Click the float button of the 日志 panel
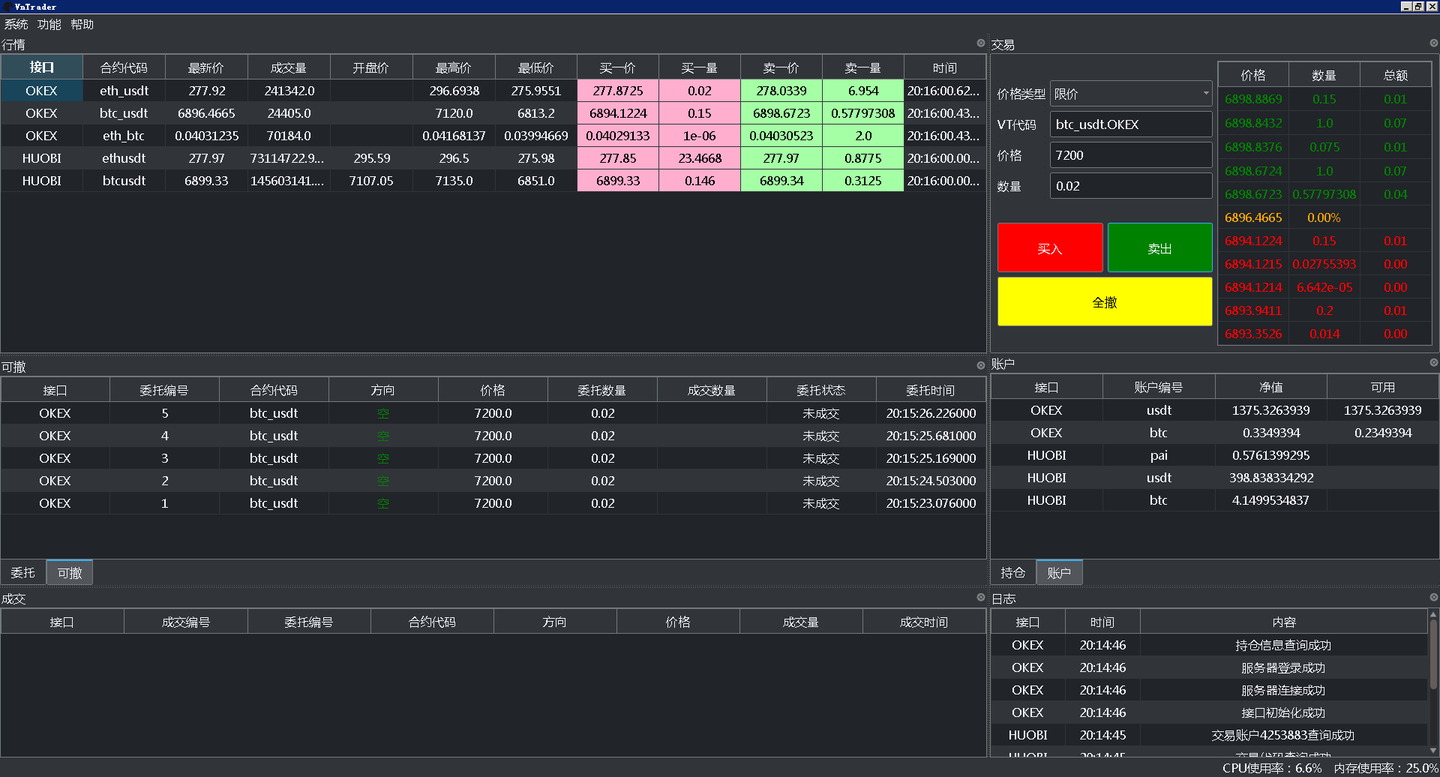Image resolution: width=1440 pixels, height=777 pixels. (1433, 597)
